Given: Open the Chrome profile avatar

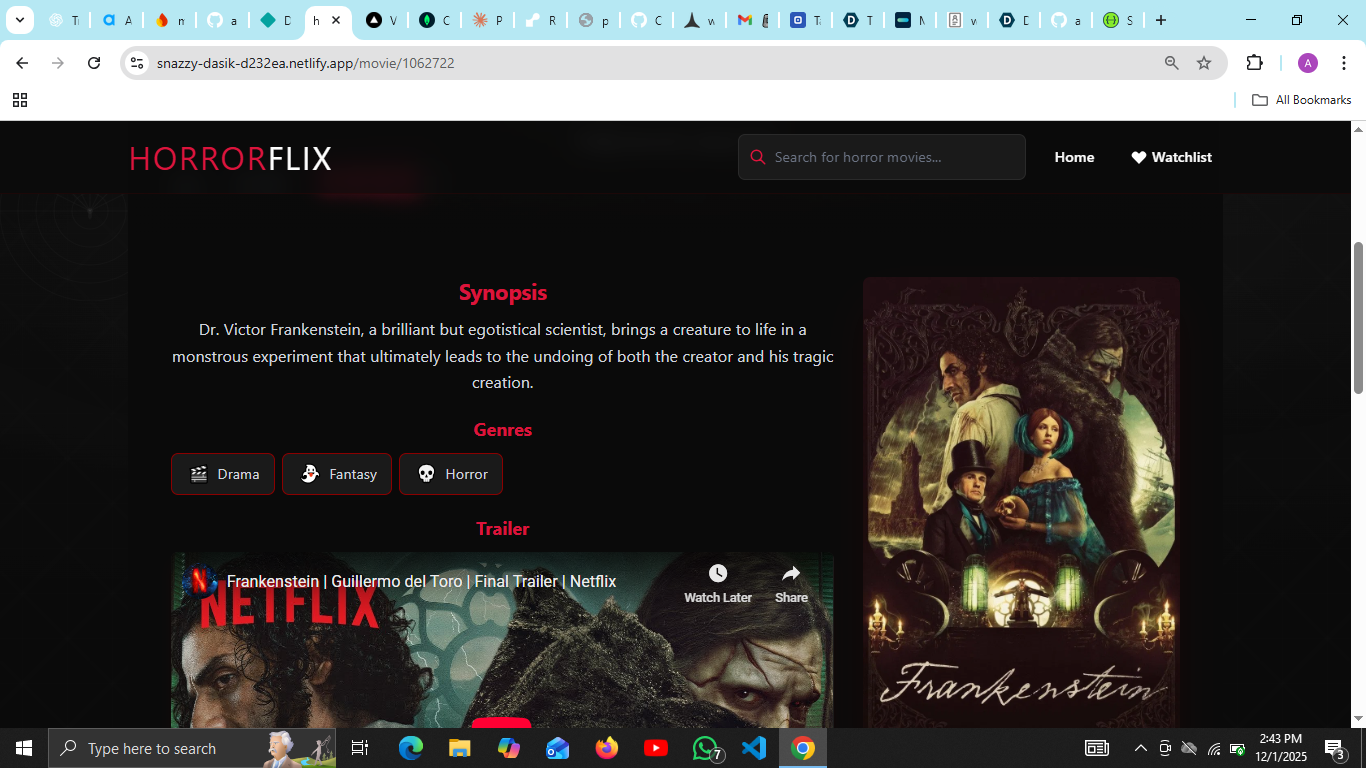Looking at the screenshot, I should point(1308,63).
